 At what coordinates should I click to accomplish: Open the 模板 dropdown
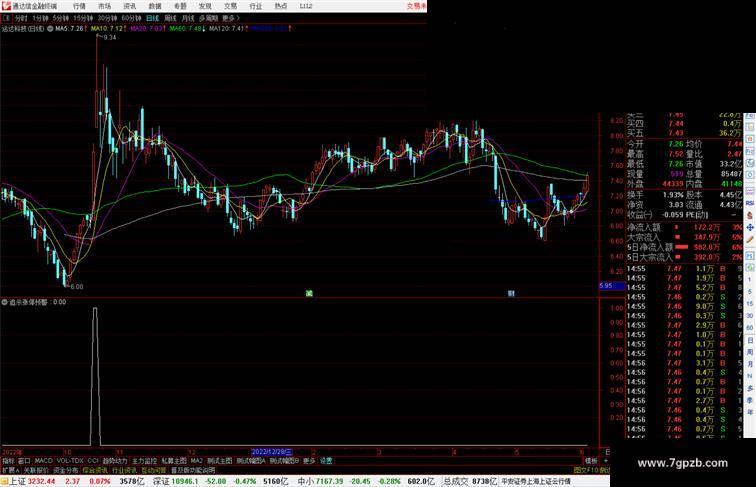tap(591, 461)
